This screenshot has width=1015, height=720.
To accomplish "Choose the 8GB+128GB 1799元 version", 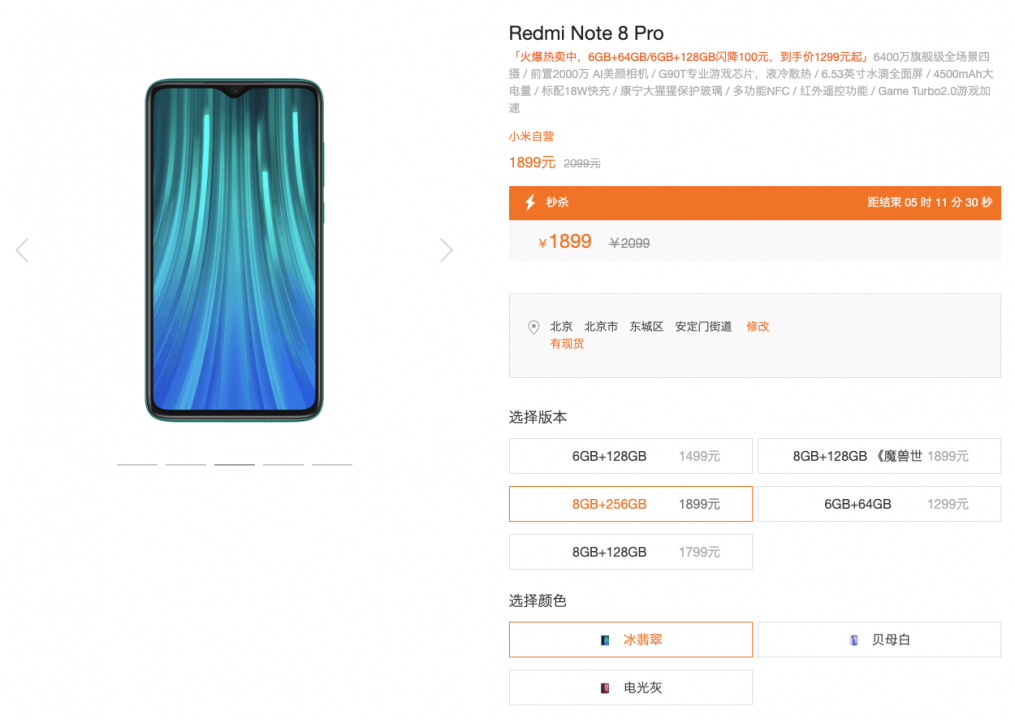I will (x=630, y=552).
